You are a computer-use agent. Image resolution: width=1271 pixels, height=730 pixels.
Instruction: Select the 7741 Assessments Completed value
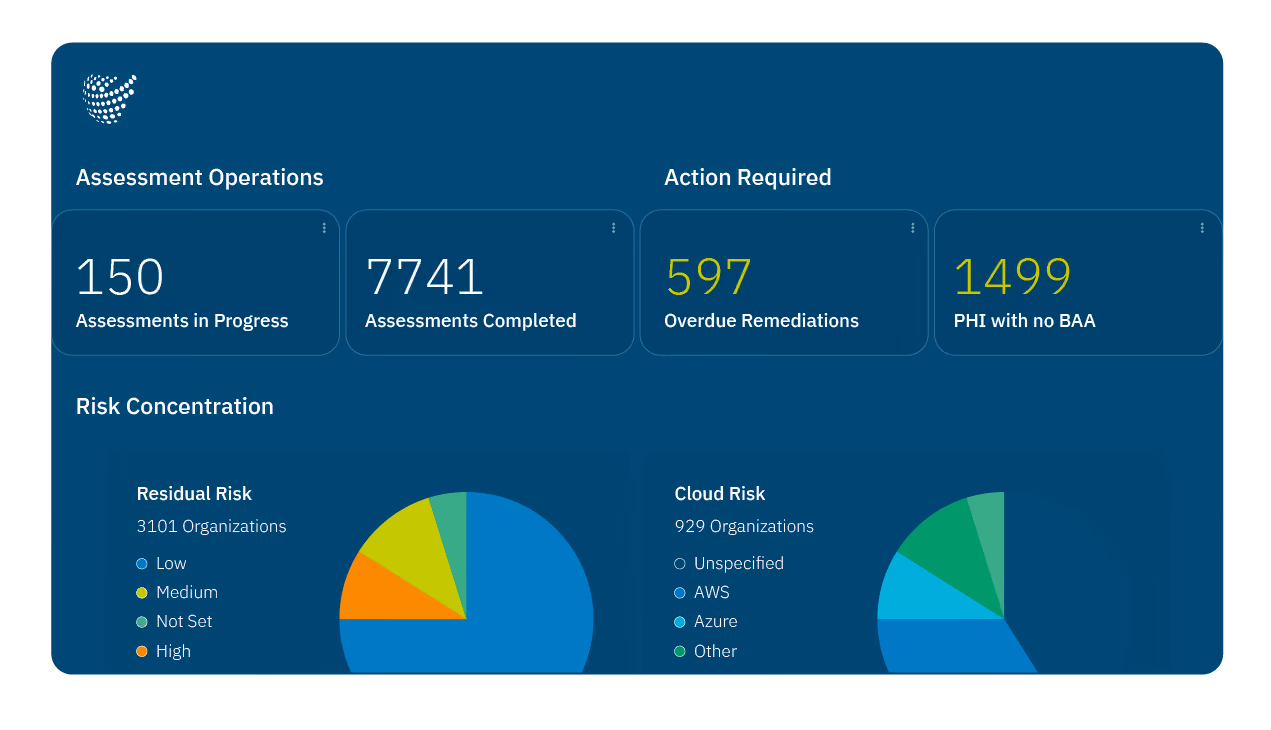tap(424, 277)
